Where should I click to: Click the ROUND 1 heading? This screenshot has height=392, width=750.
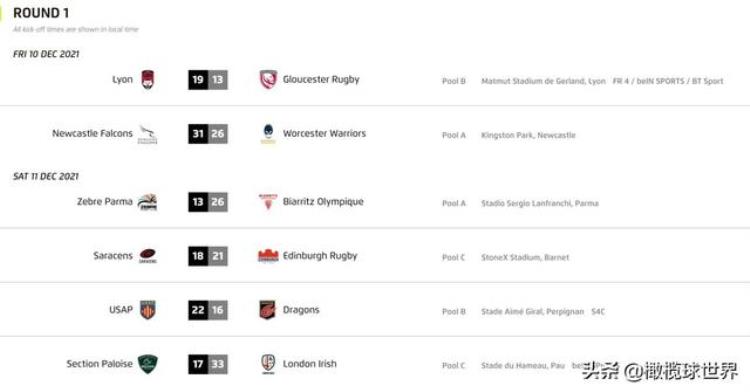coord(41,13)
